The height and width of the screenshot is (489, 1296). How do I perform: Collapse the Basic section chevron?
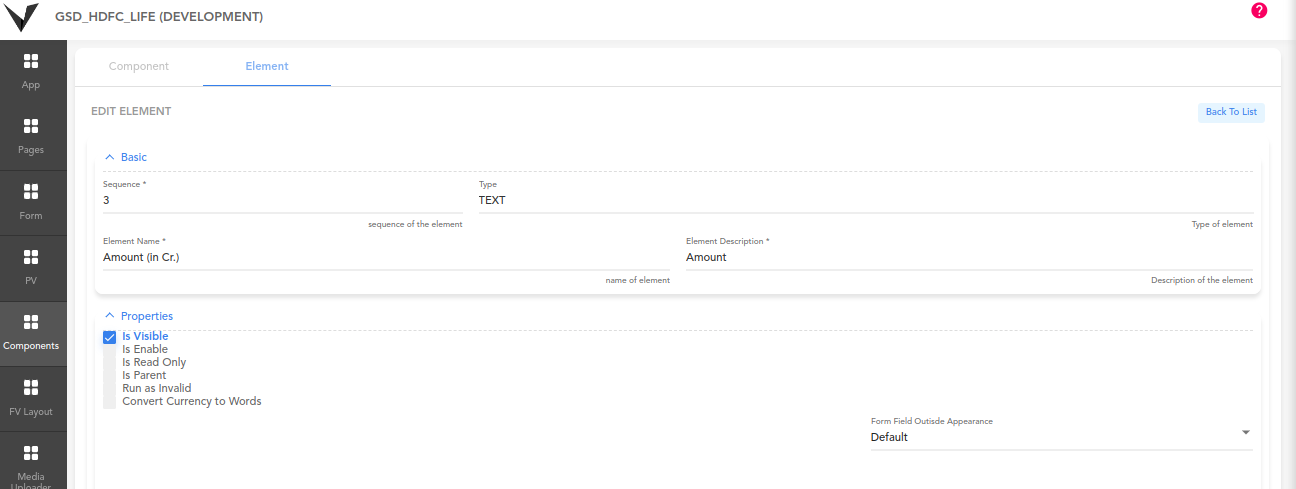[x=110, y=157]
